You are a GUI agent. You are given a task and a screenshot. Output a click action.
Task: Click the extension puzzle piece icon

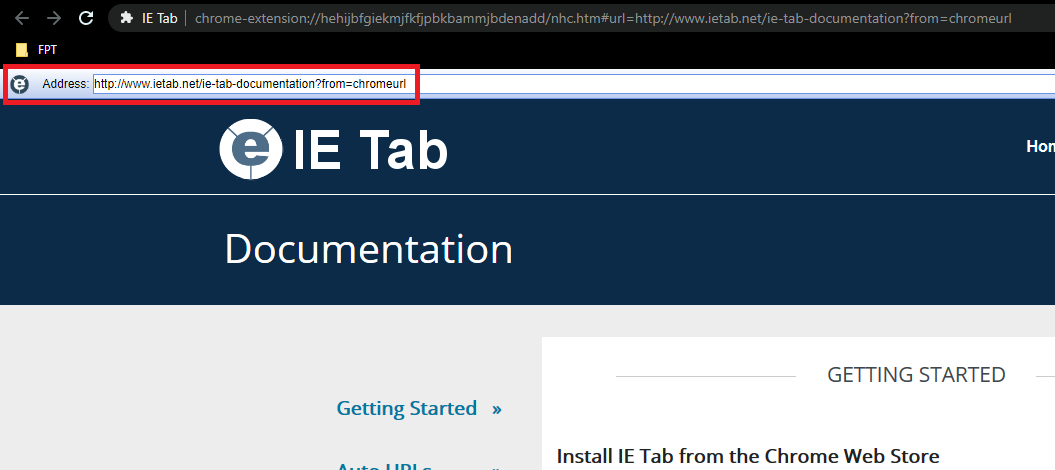126,18
